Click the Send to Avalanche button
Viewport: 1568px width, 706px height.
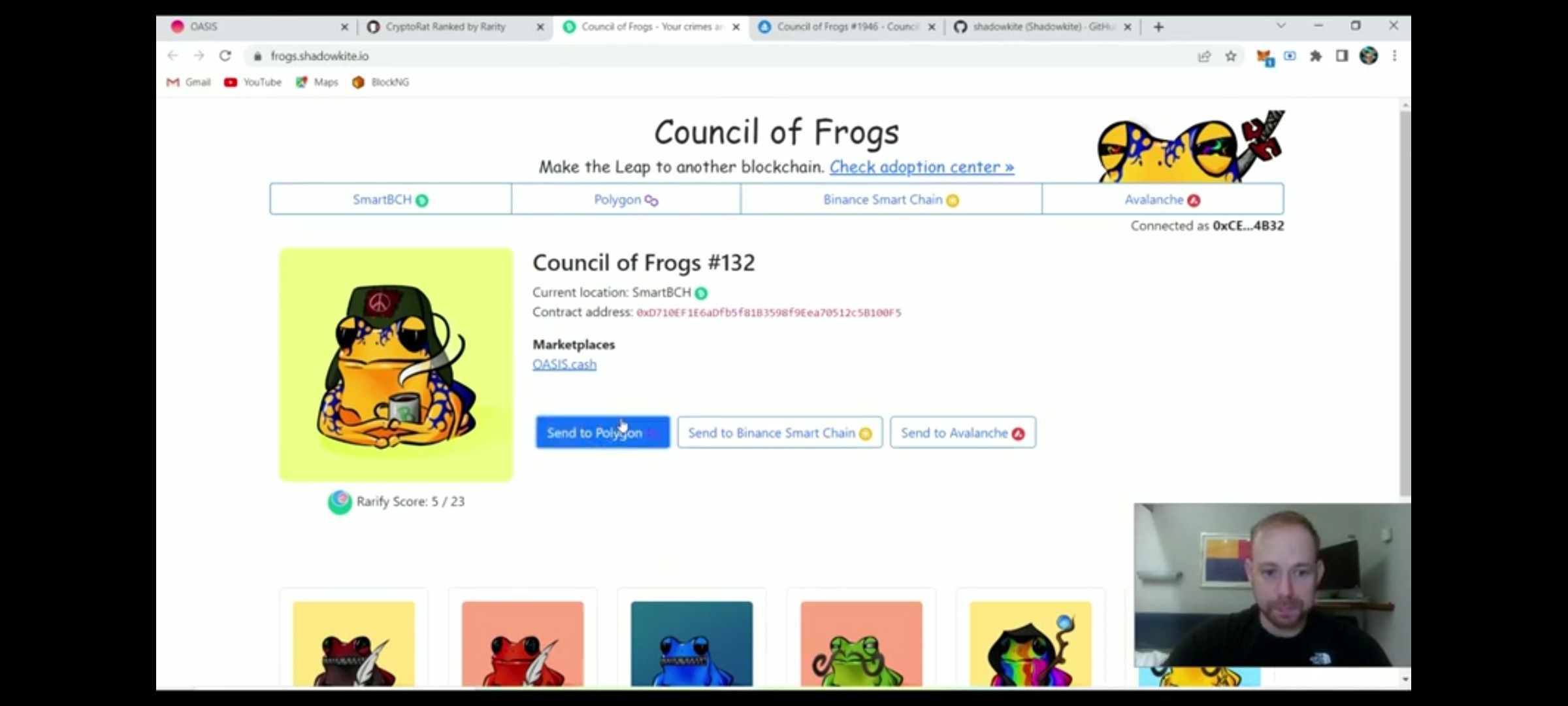(x=963, y=433)
